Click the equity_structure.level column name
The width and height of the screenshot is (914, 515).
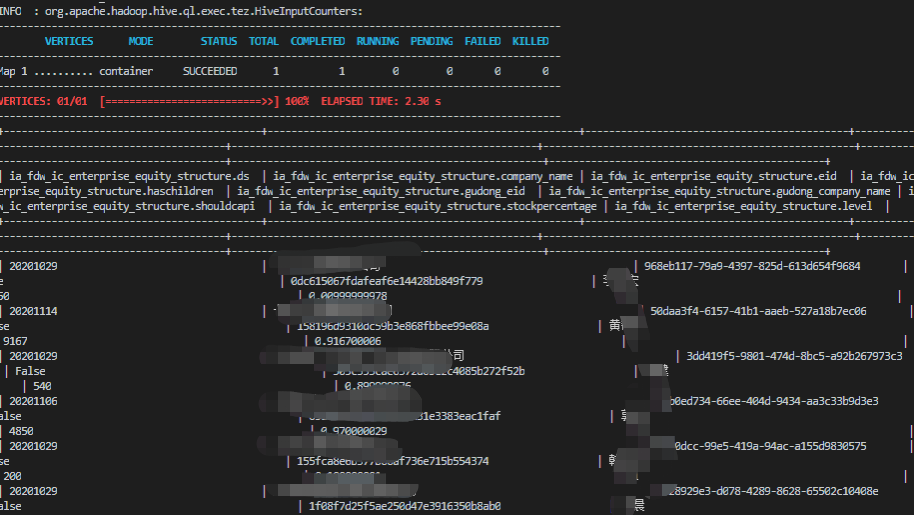pos(743,206)
